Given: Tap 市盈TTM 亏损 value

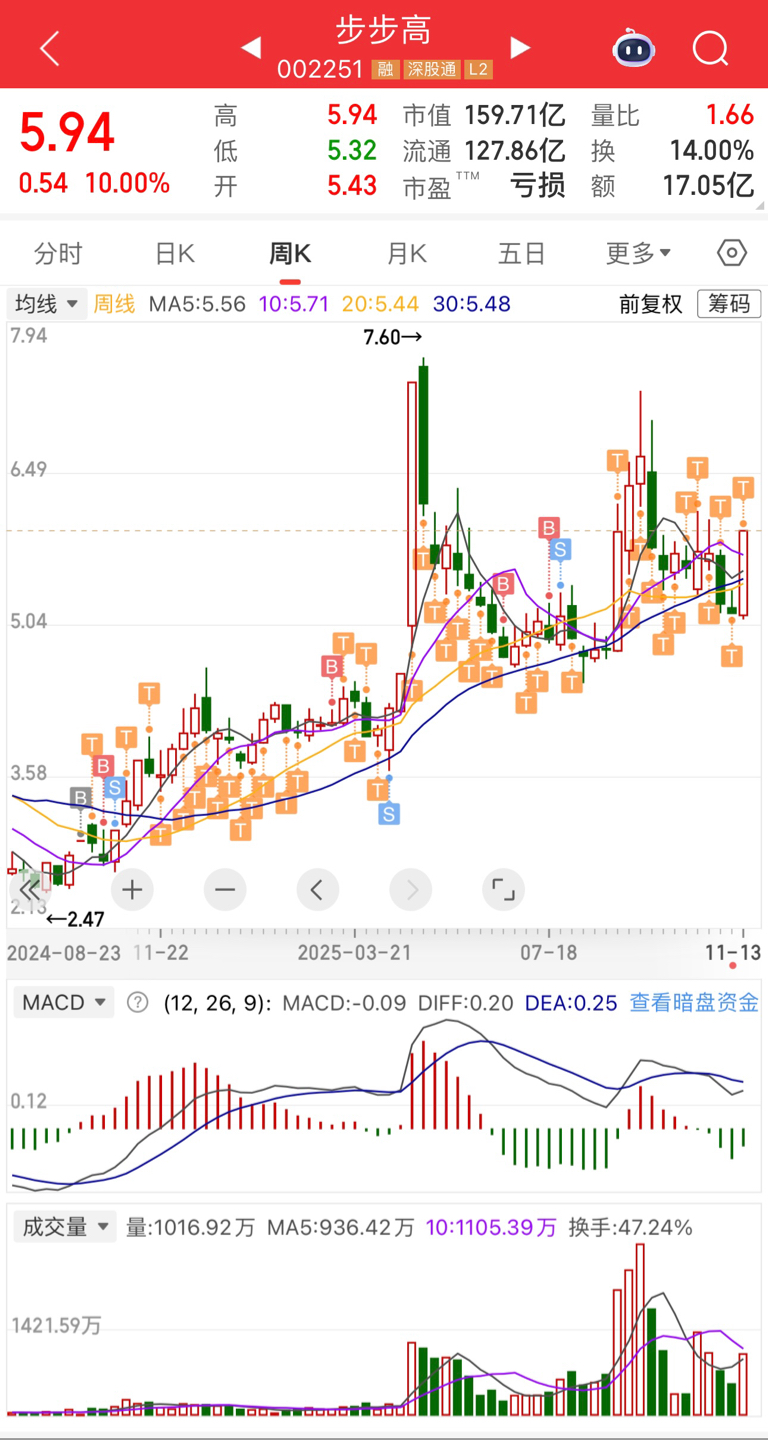Looking at the screenshot, I should [x=538, y=185].
